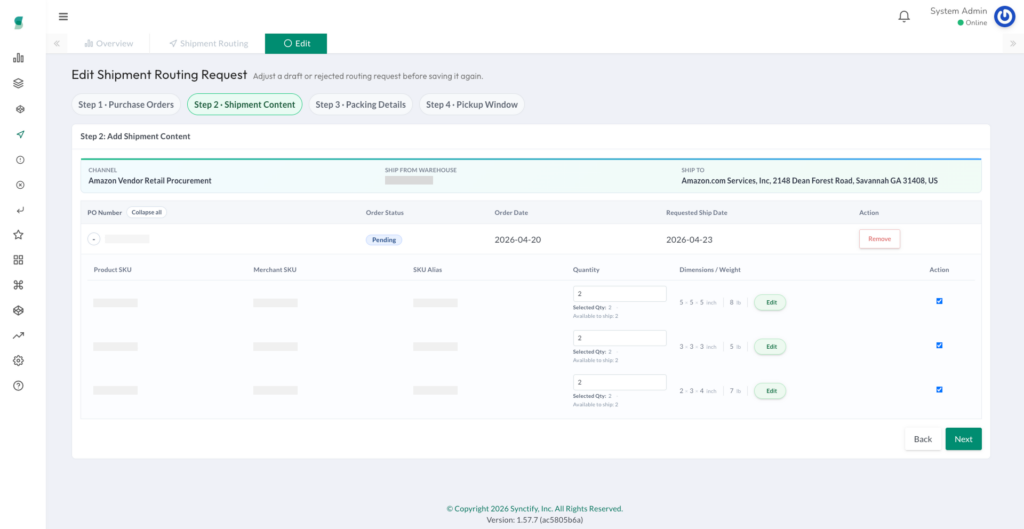Image resolution: width=1024 pixels, height=529 pixels.
Task: Click the Collapse all button
Action: 146,212
